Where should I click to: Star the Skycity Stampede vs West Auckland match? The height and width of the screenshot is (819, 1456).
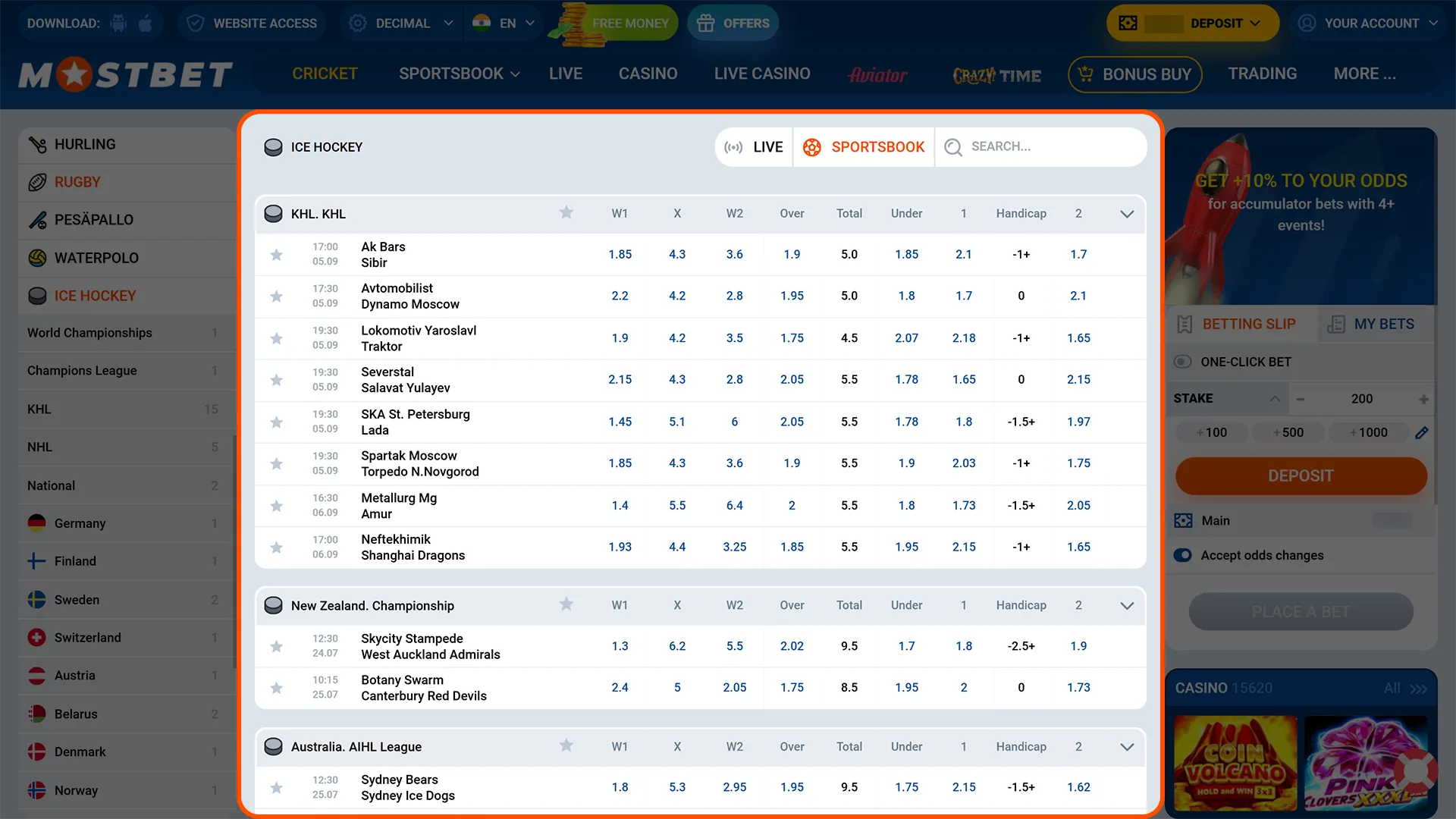click(x=277, y=646)
